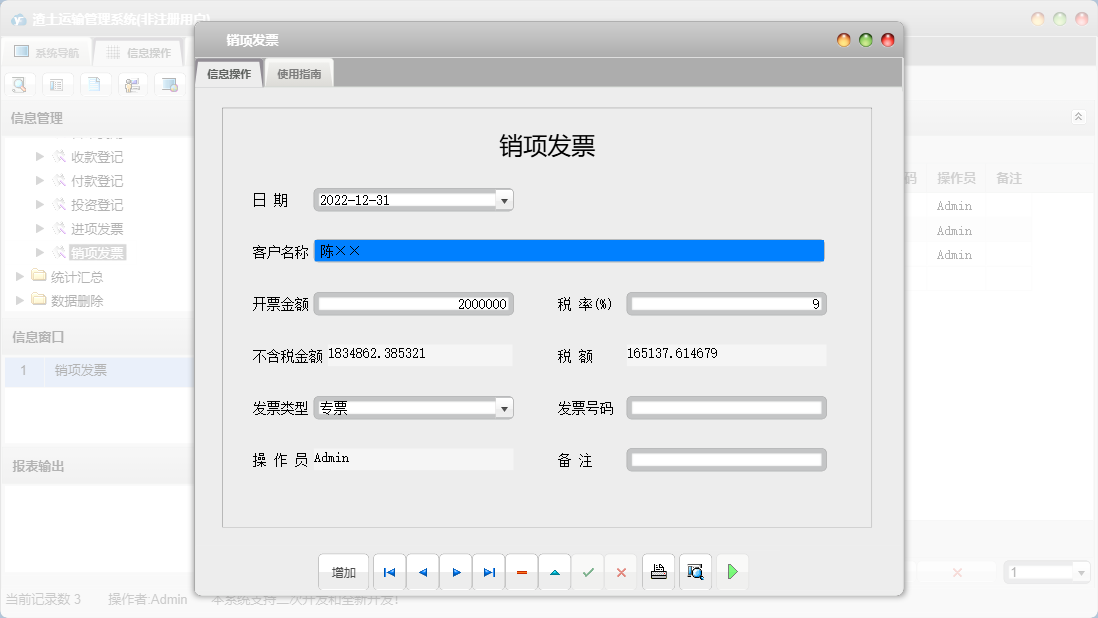
Task: Select the print icon in the bottom toolbar
Action: point(658,572)
